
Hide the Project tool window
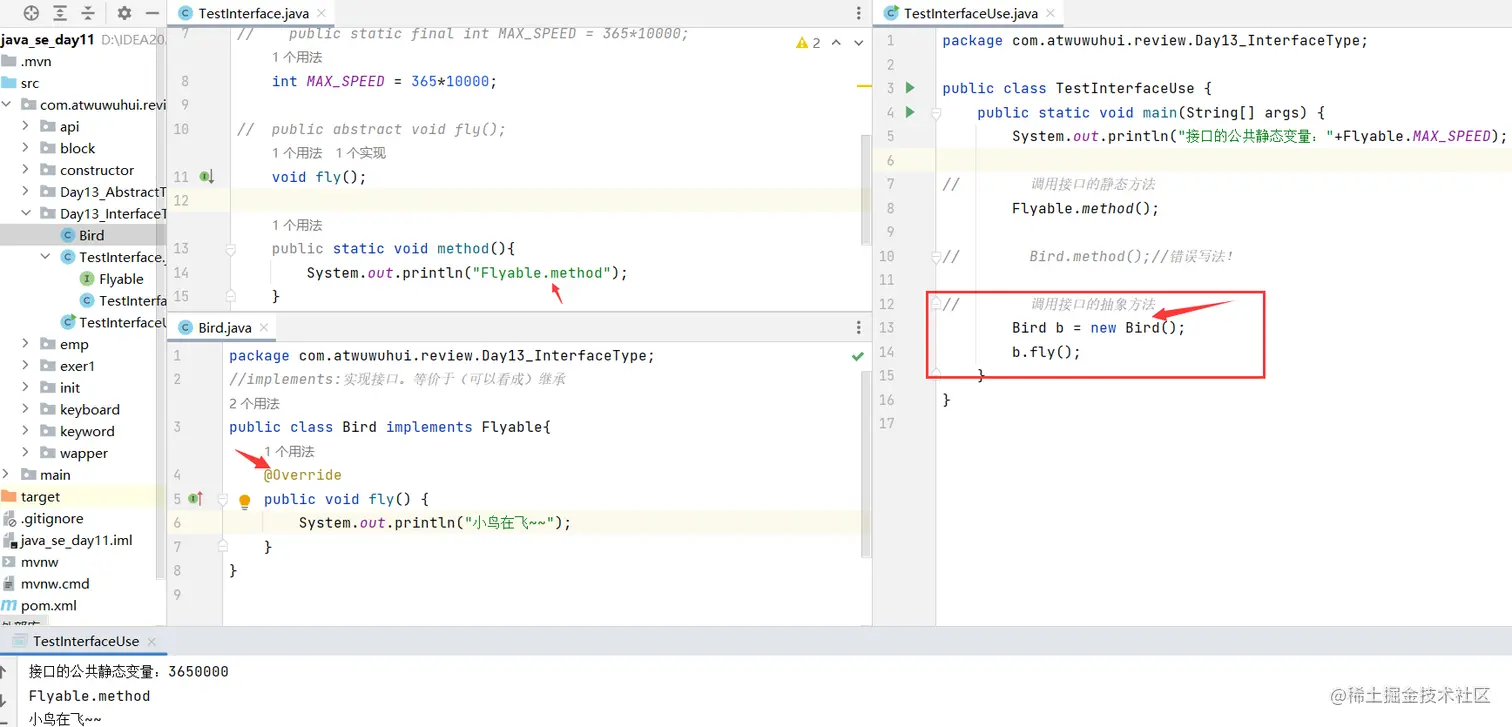point(152,13)
